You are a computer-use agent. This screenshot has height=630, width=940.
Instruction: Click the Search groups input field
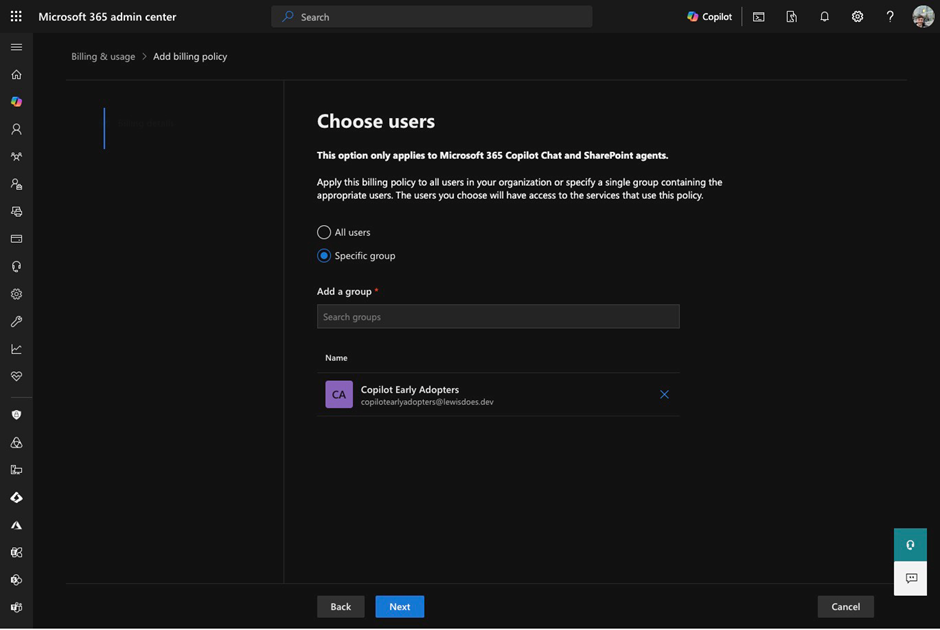pos(498,317)
